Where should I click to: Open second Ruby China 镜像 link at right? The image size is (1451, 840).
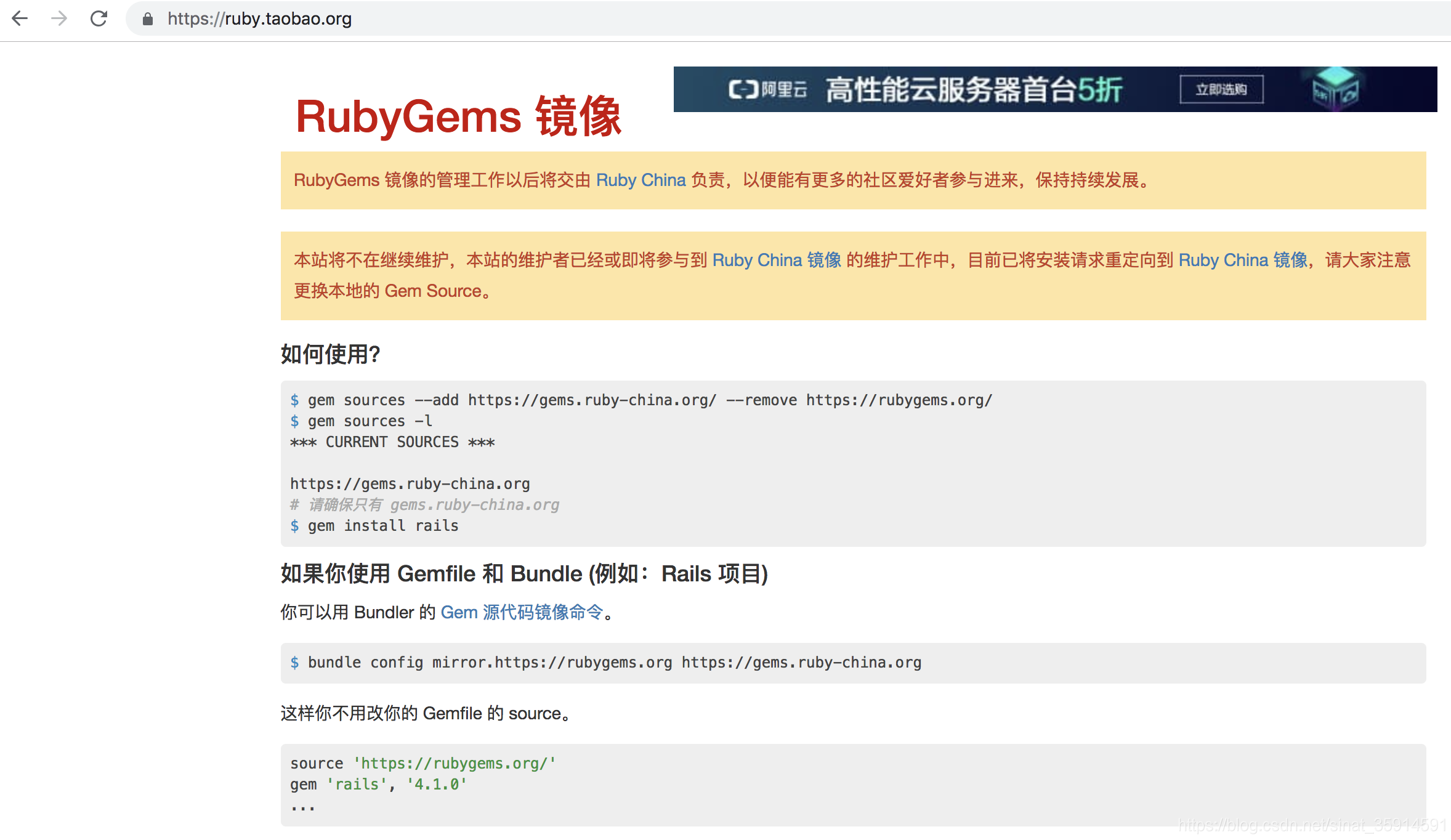[x=1243, y=260]
